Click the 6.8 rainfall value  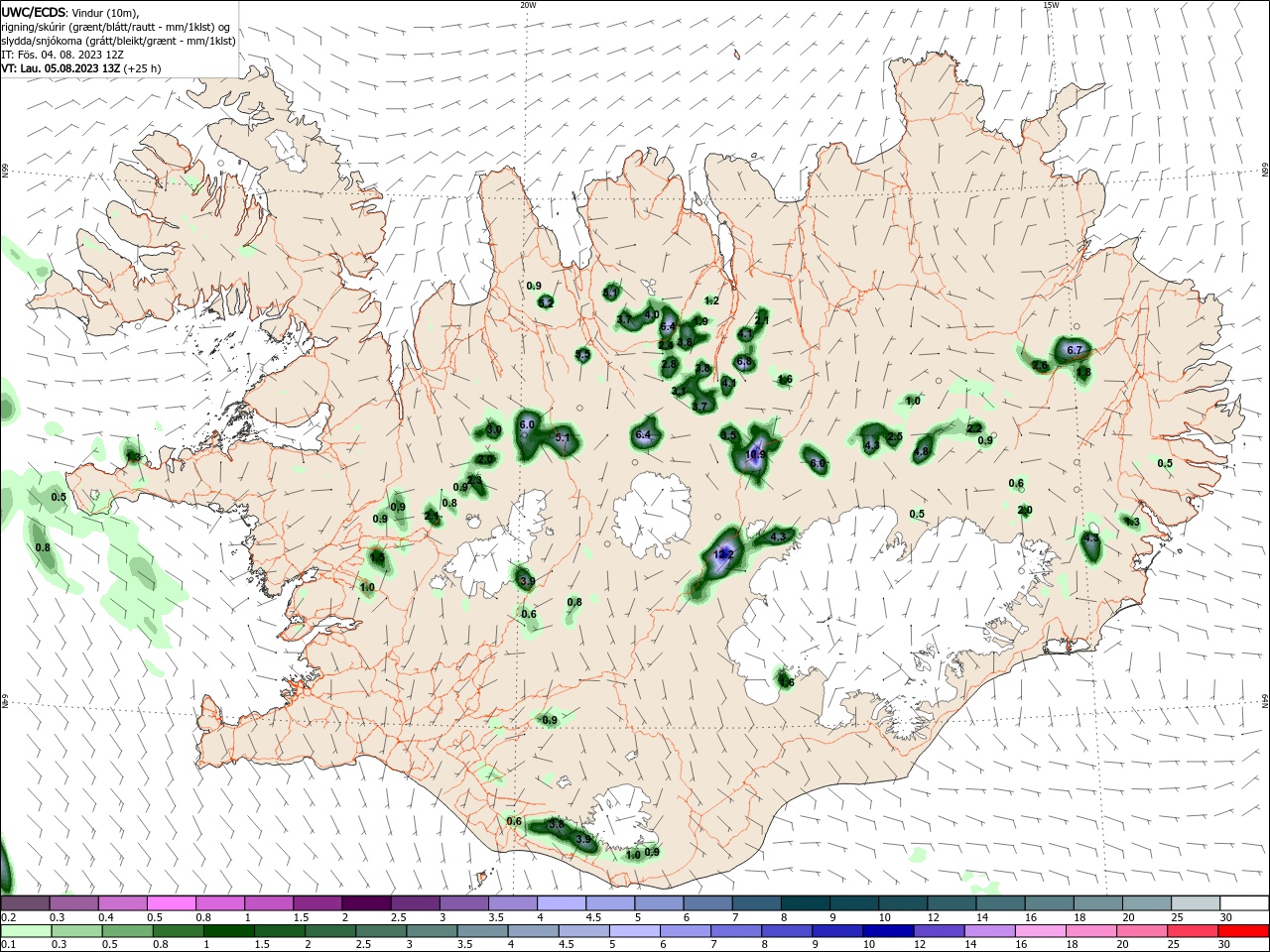click(745, 363)
